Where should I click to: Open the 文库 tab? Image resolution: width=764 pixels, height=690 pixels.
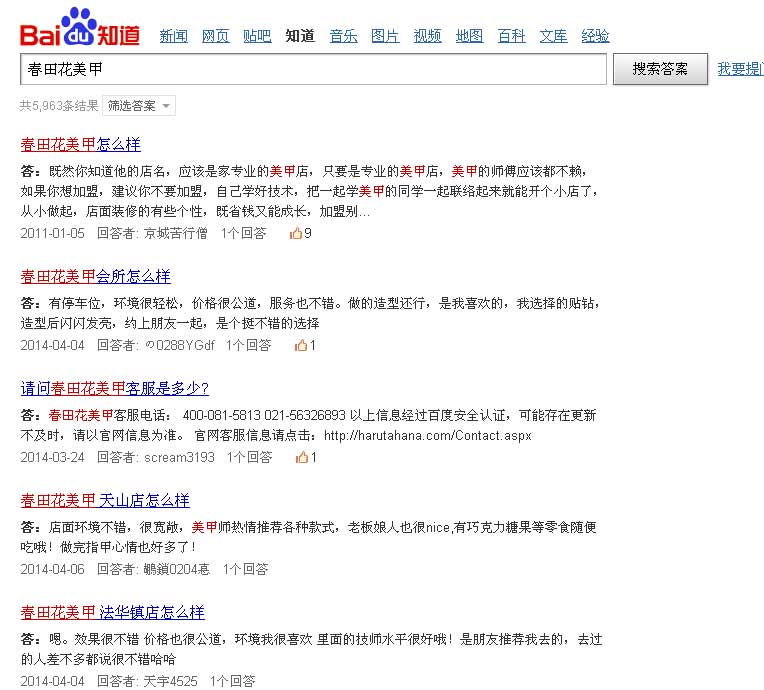click(x=553, y=36)
